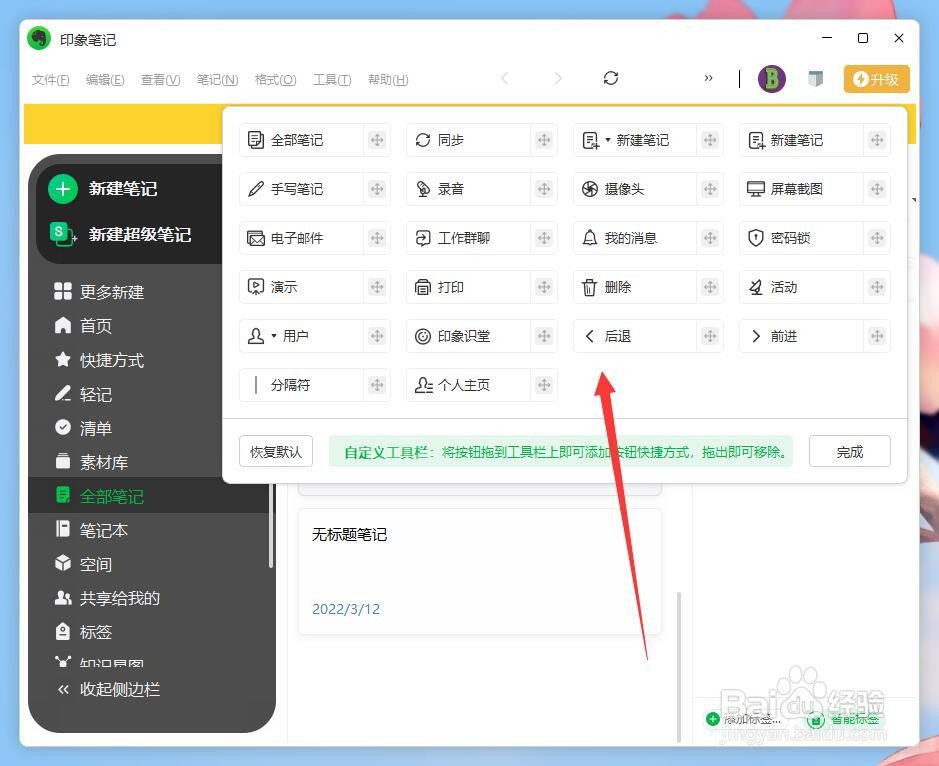Open the 文件(F) menu
This screenshot has width=939, height=766.
(x=50, y=80)
